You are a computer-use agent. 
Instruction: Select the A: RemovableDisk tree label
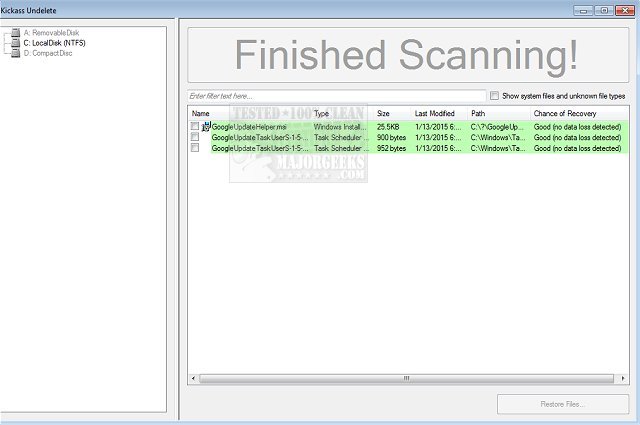click(x=51, y=33)
